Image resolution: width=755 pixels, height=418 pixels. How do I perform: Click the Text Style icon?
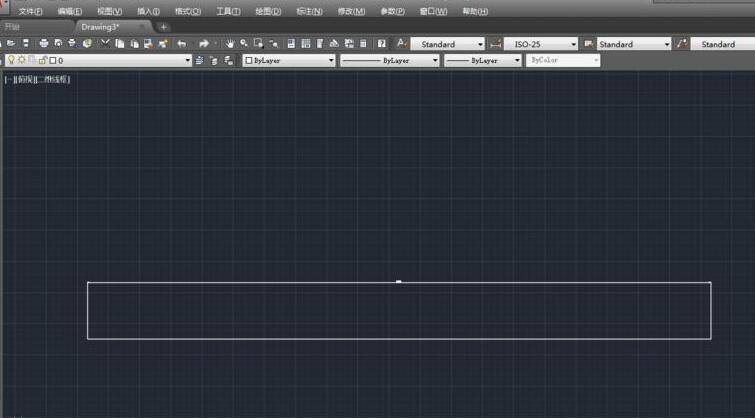point(401,44)
